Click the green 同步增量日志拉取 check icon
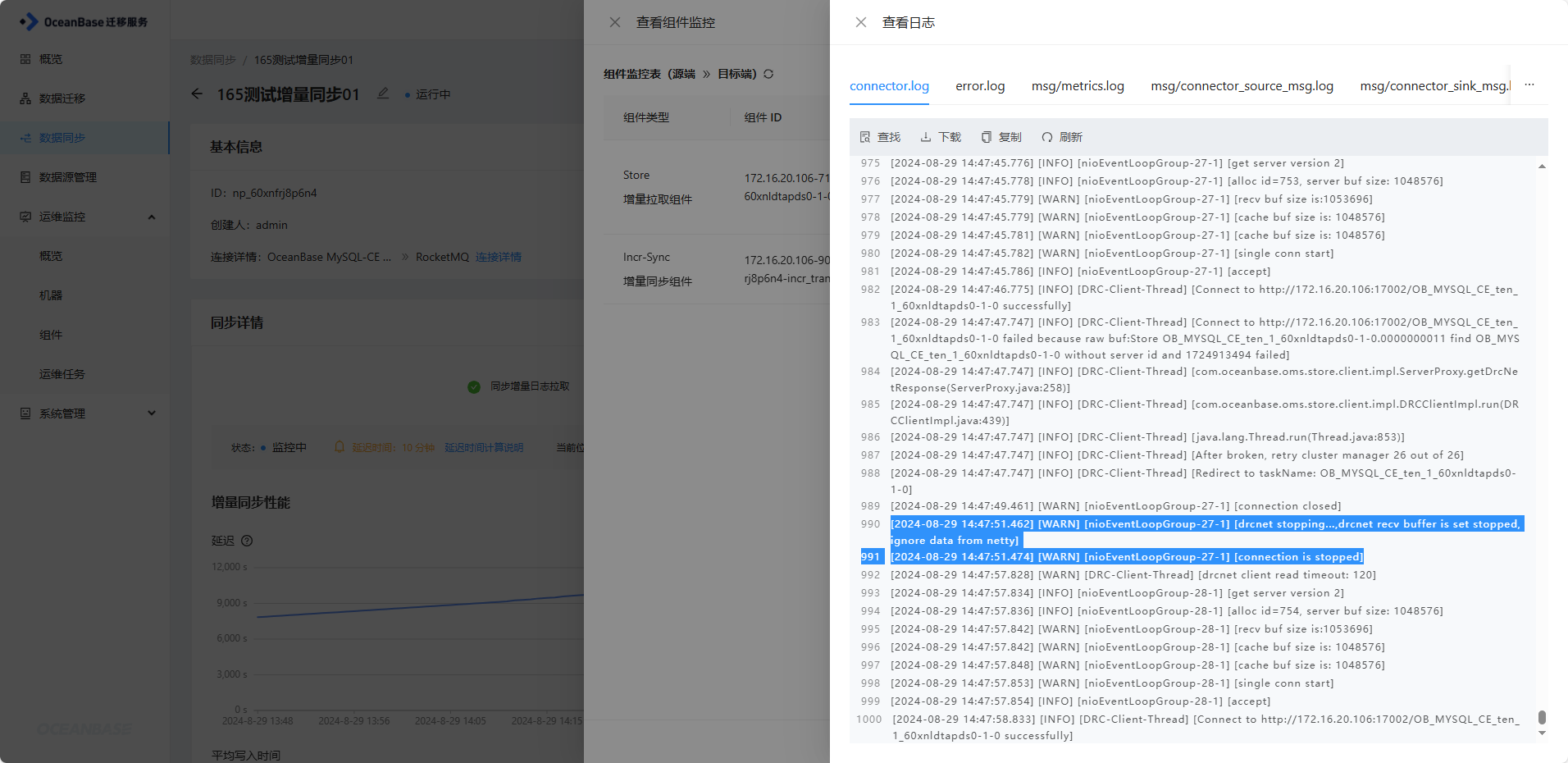 pos(474,386)
